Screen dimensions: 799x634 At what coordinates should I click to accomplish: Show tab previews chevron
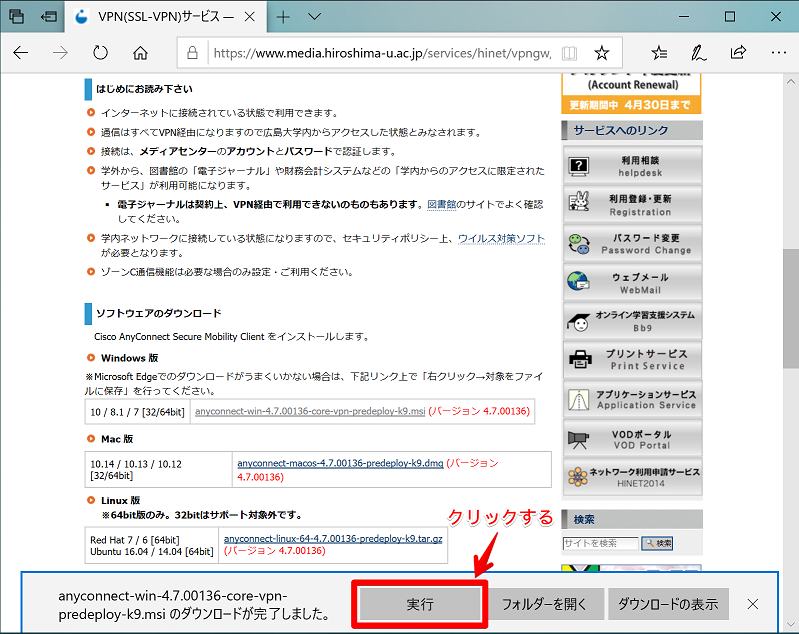[314, 17]
